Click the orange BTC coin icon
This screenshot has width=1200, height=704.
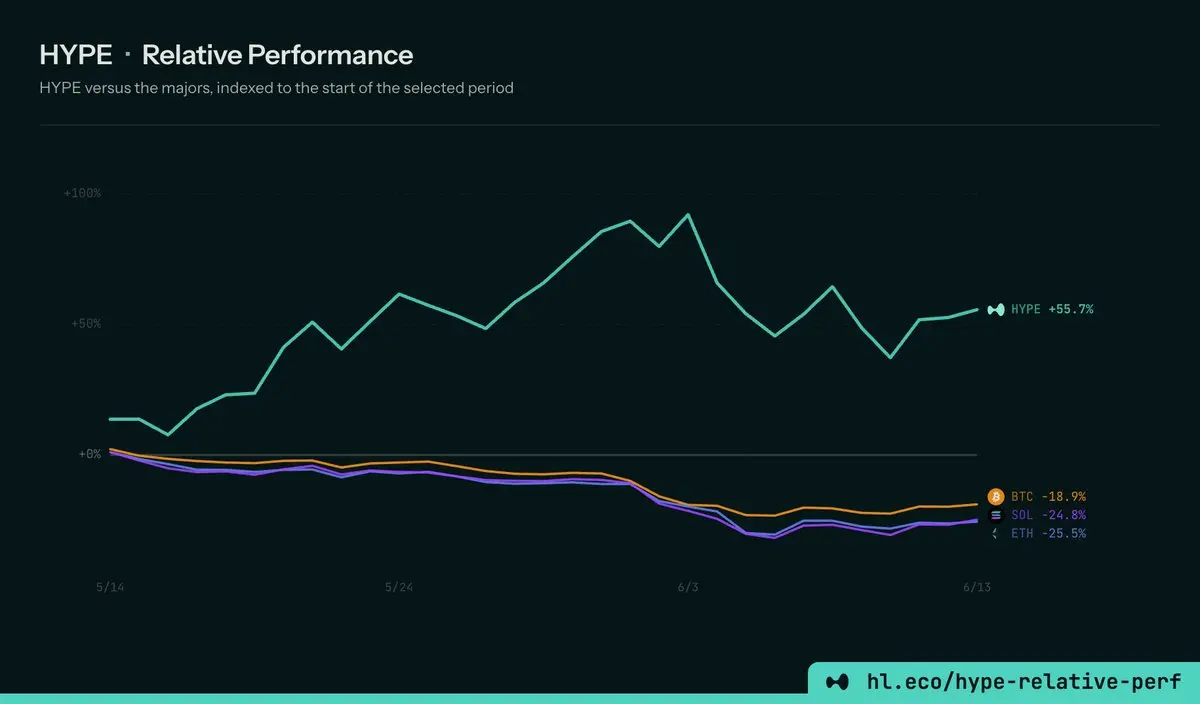pyautogui.click(x=995, y=496)
